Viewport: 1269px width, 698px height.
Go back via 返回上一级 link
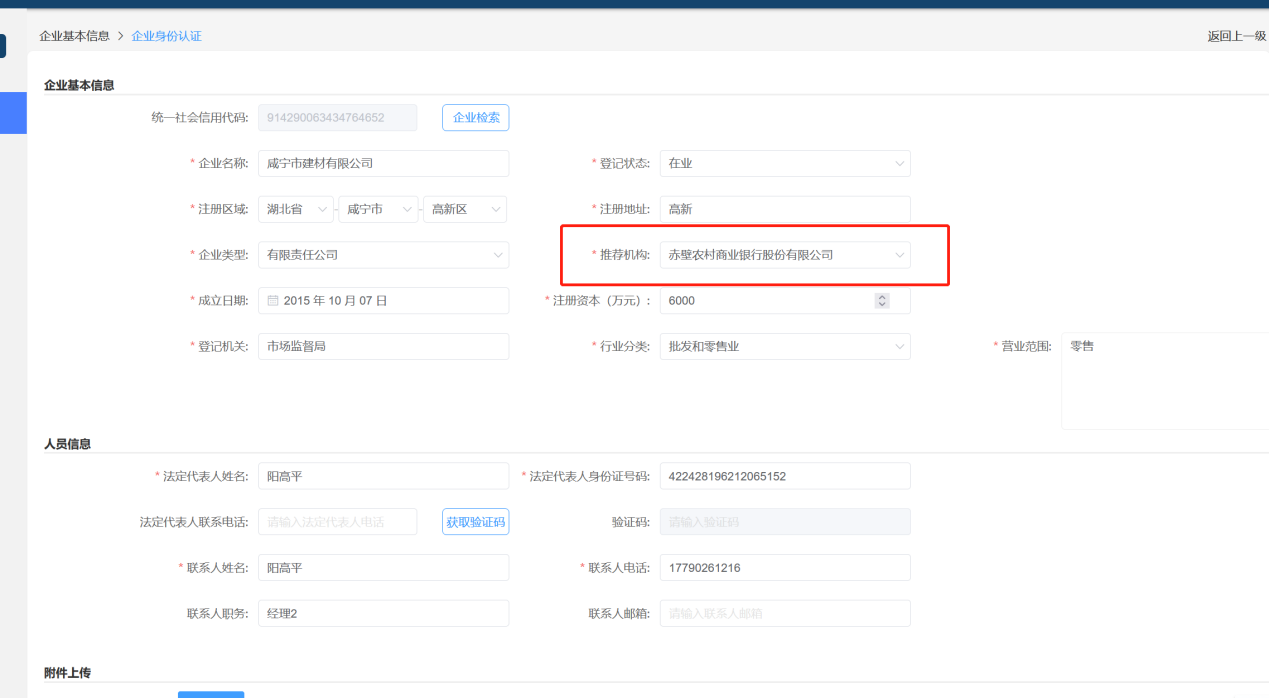tap(1237, 36)
